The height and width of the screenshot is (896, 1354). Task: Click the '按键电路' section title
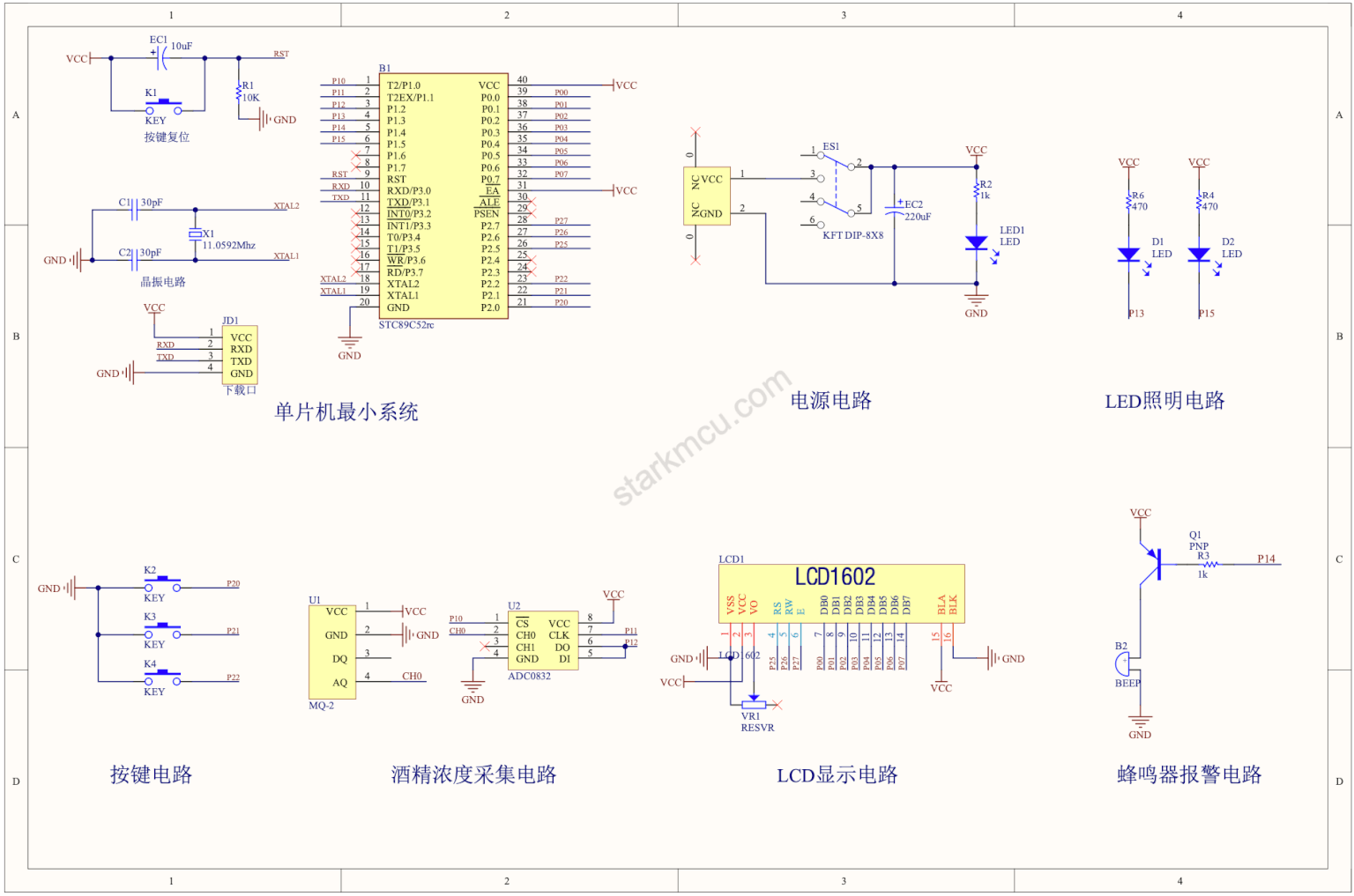(x=151, y=774)
